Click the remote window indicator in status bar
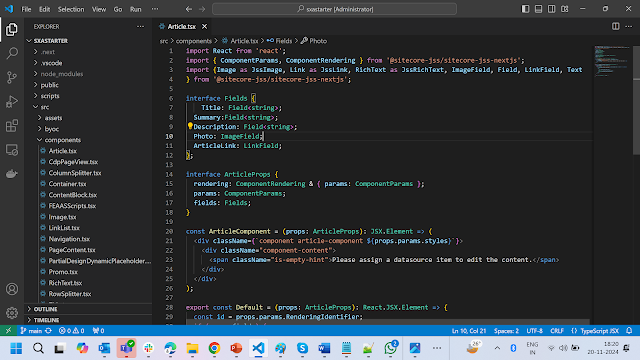The width and height of the screenshot is (640, 360). pos(8,331)
